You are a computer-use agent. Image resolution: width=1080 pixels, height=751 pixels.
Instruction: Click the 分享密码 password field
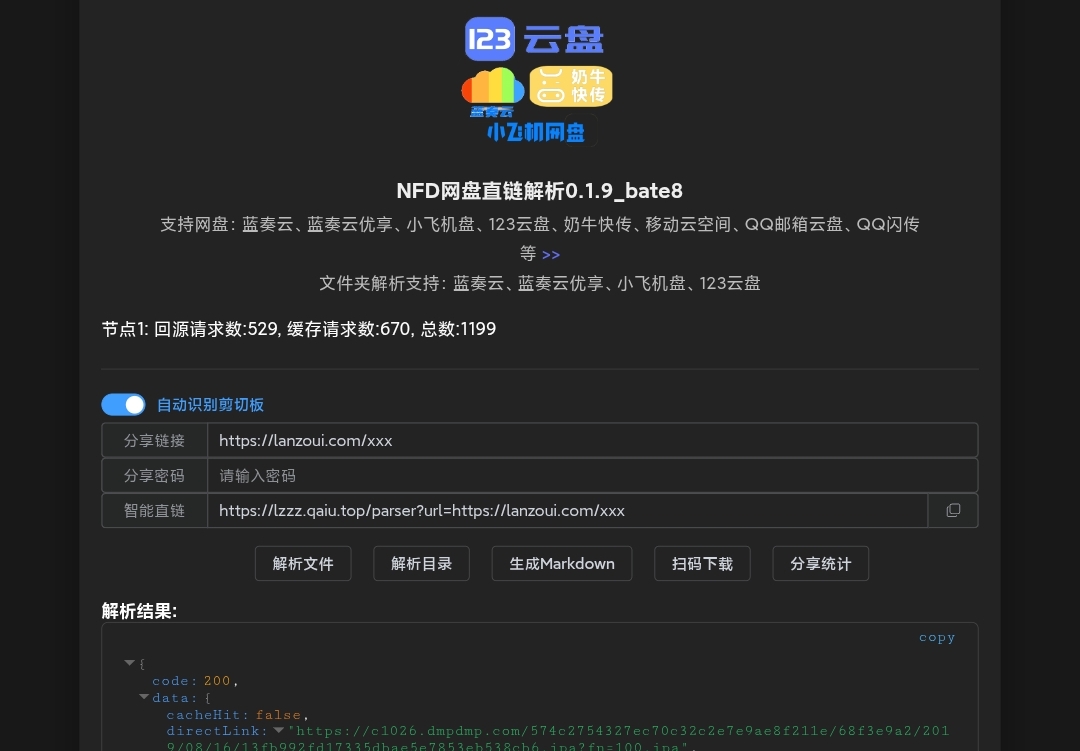[592, 475]
